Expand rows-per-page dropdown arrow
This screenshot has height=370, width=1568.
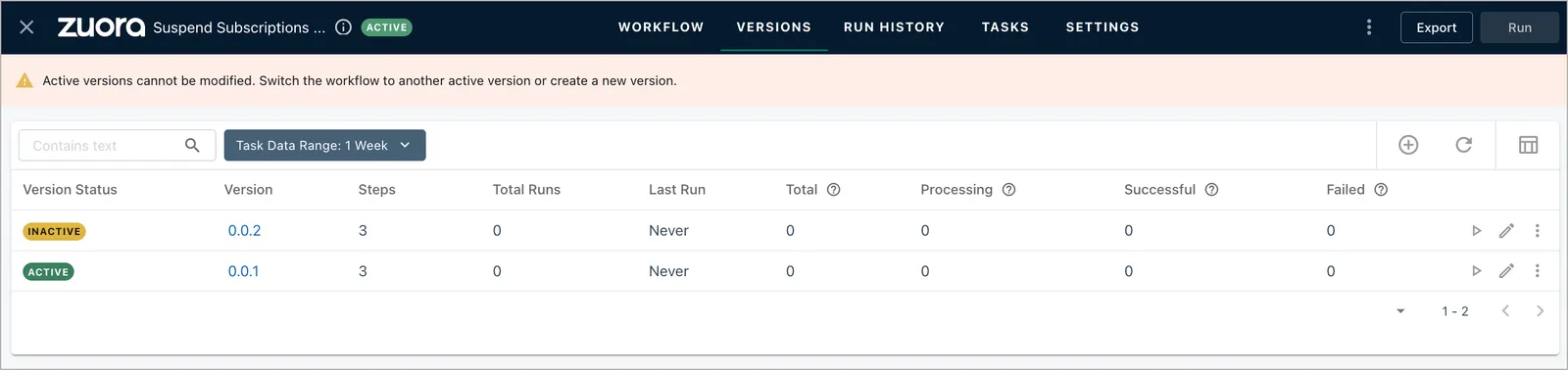click(x=1400, y=311)
